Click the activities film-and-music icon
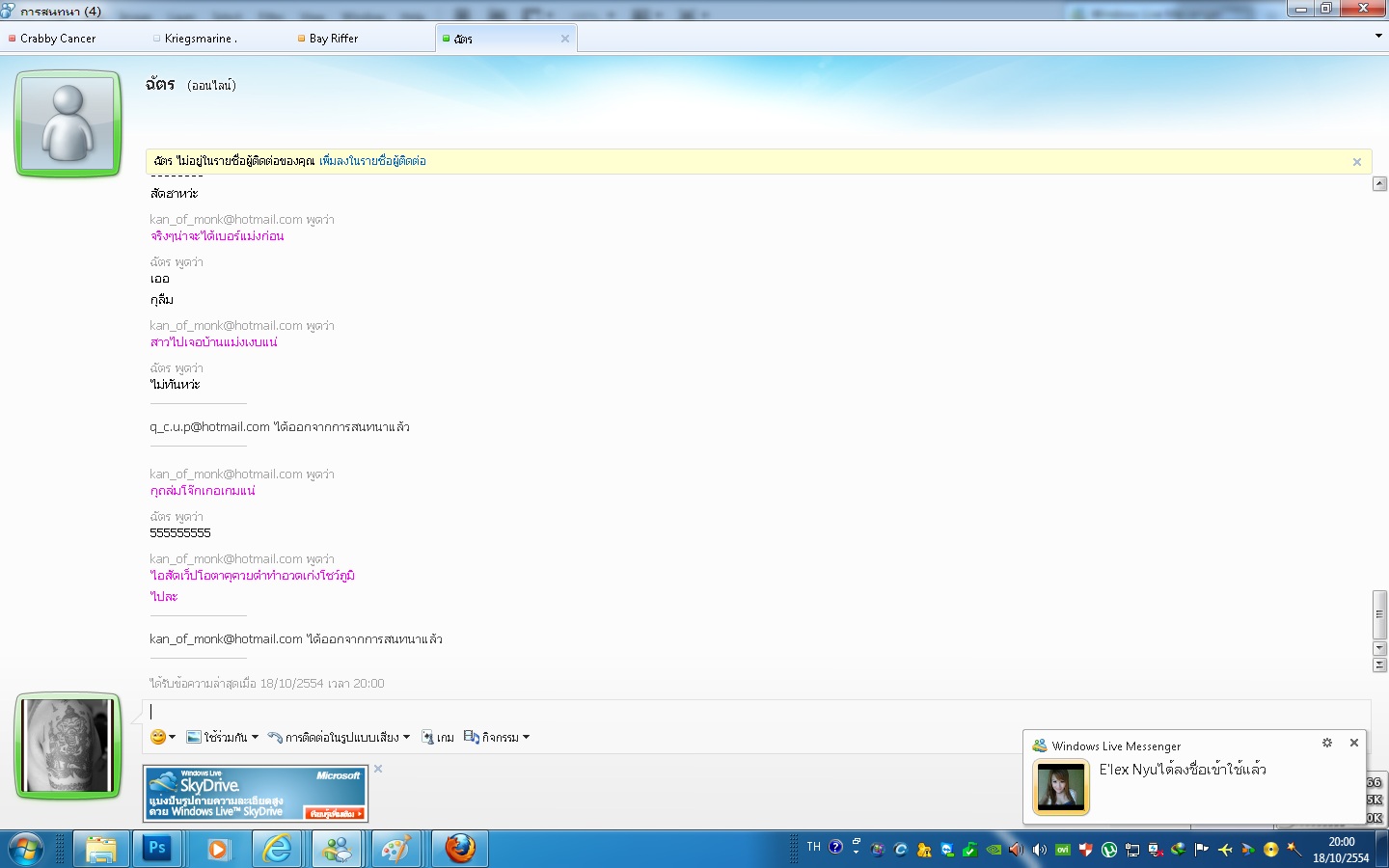The height and width of the screenshot is (868, 1389). pos(472,737)
